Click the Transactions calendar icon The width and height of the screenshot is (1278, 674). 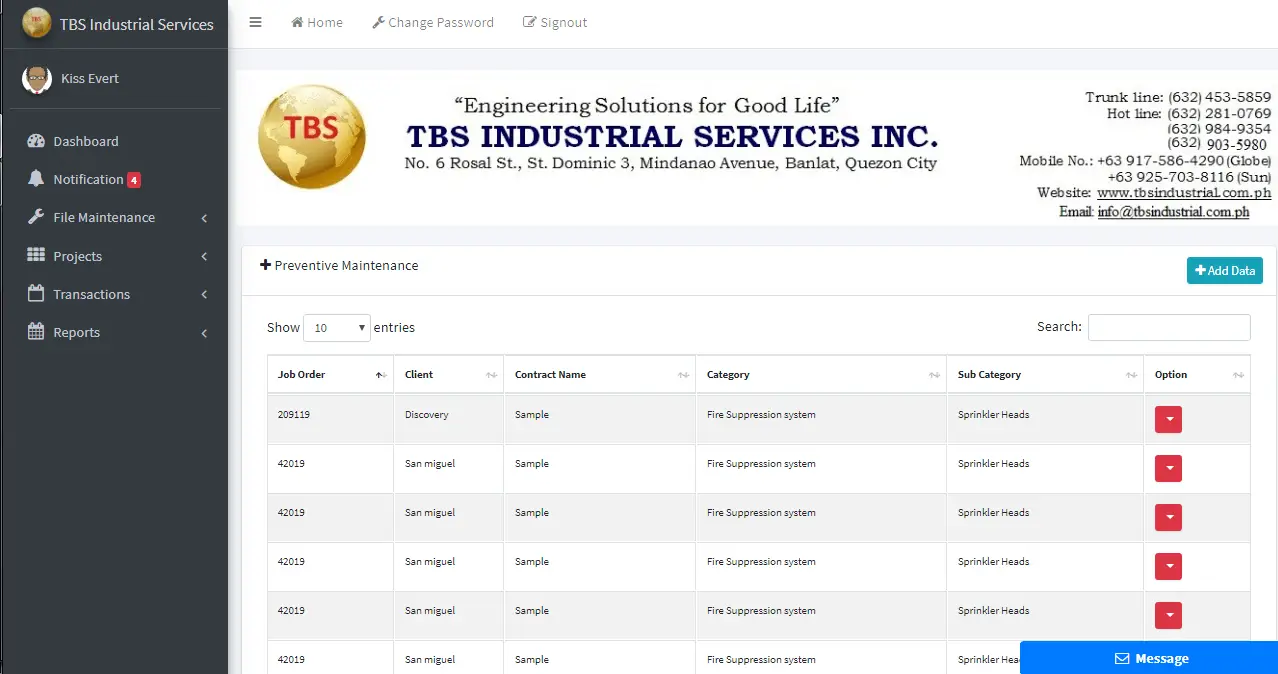point(36,293)
